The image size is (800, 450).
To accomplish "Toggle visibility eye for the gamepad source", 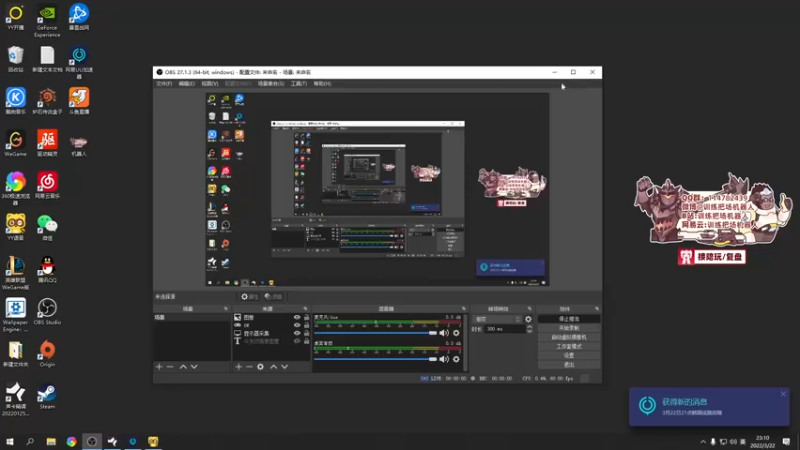I will 297,325.
